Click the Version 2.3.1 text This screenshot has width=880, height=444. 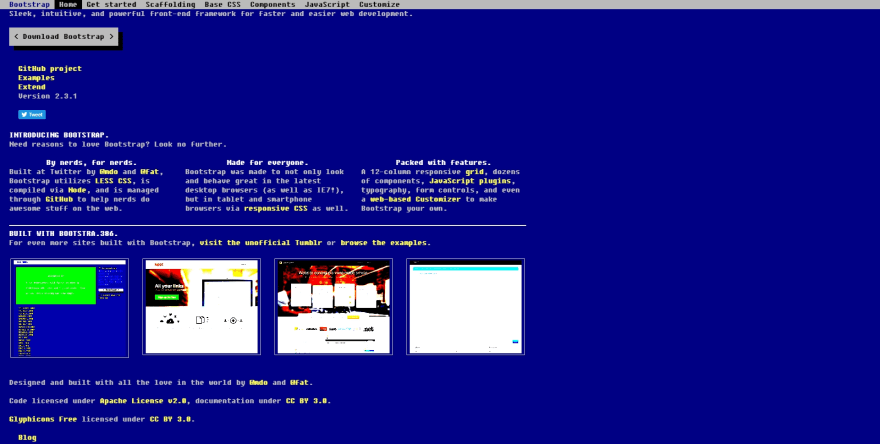coord(48,96)
